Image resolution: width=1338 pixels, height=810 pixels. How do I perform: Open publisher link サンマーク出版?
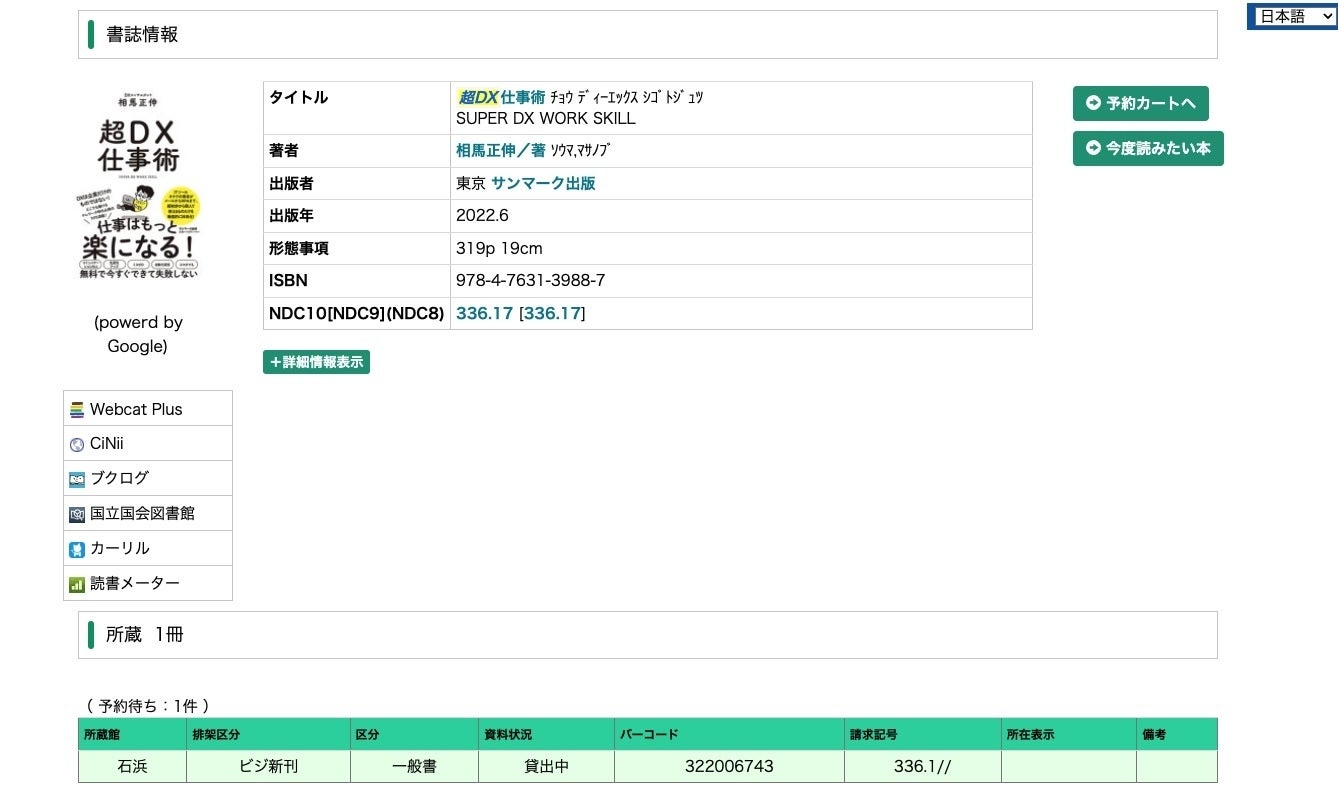click(543, 183)
